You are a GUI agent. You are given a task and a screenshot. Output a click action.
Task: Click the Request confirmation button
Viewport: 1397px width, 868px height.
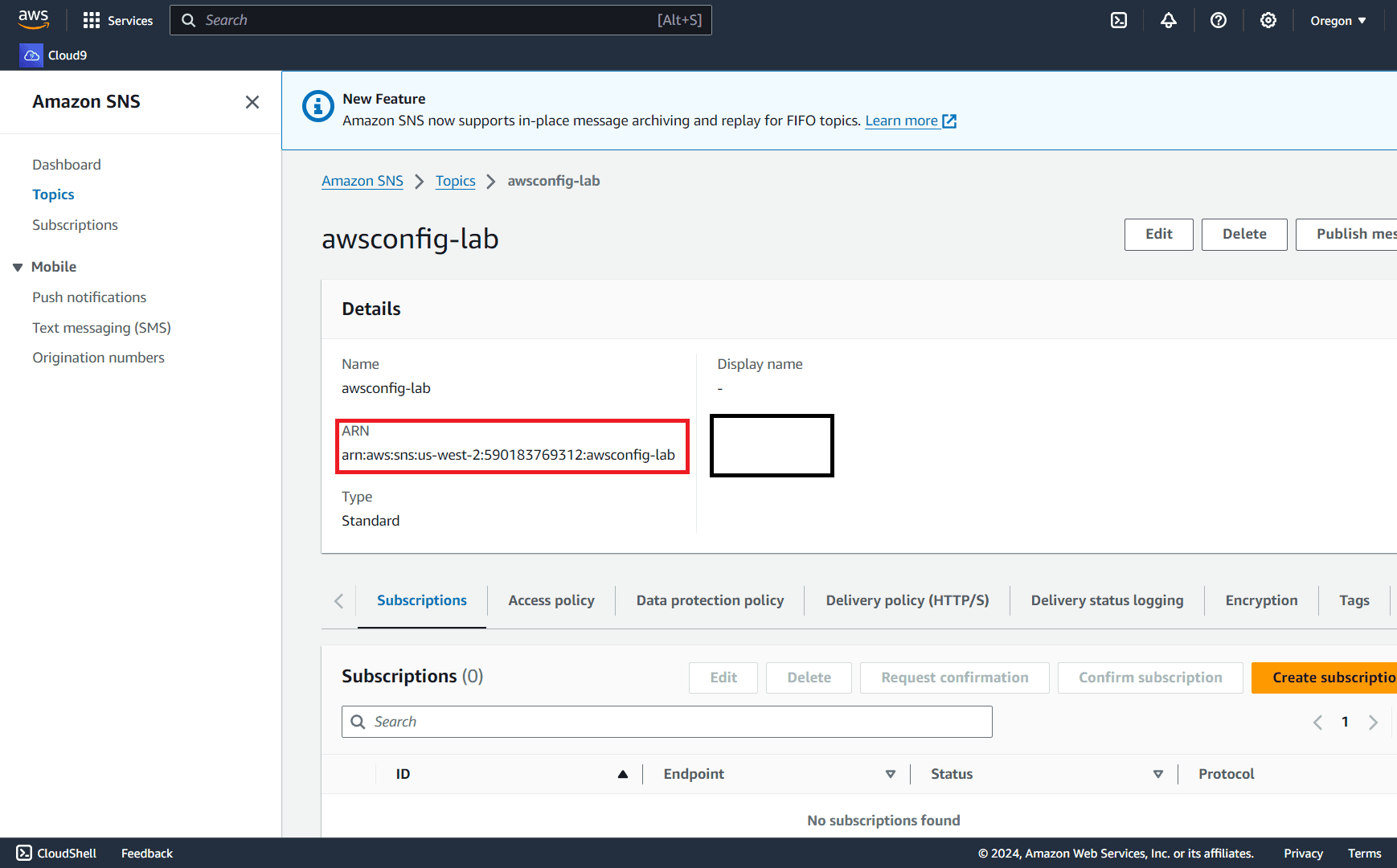click(954, 678)
